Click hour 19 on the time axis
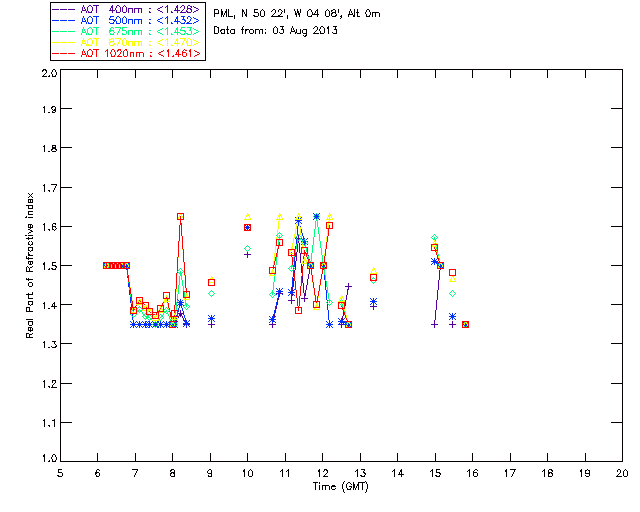The height and width of the screenshot is (512, 640). point(585,473)
